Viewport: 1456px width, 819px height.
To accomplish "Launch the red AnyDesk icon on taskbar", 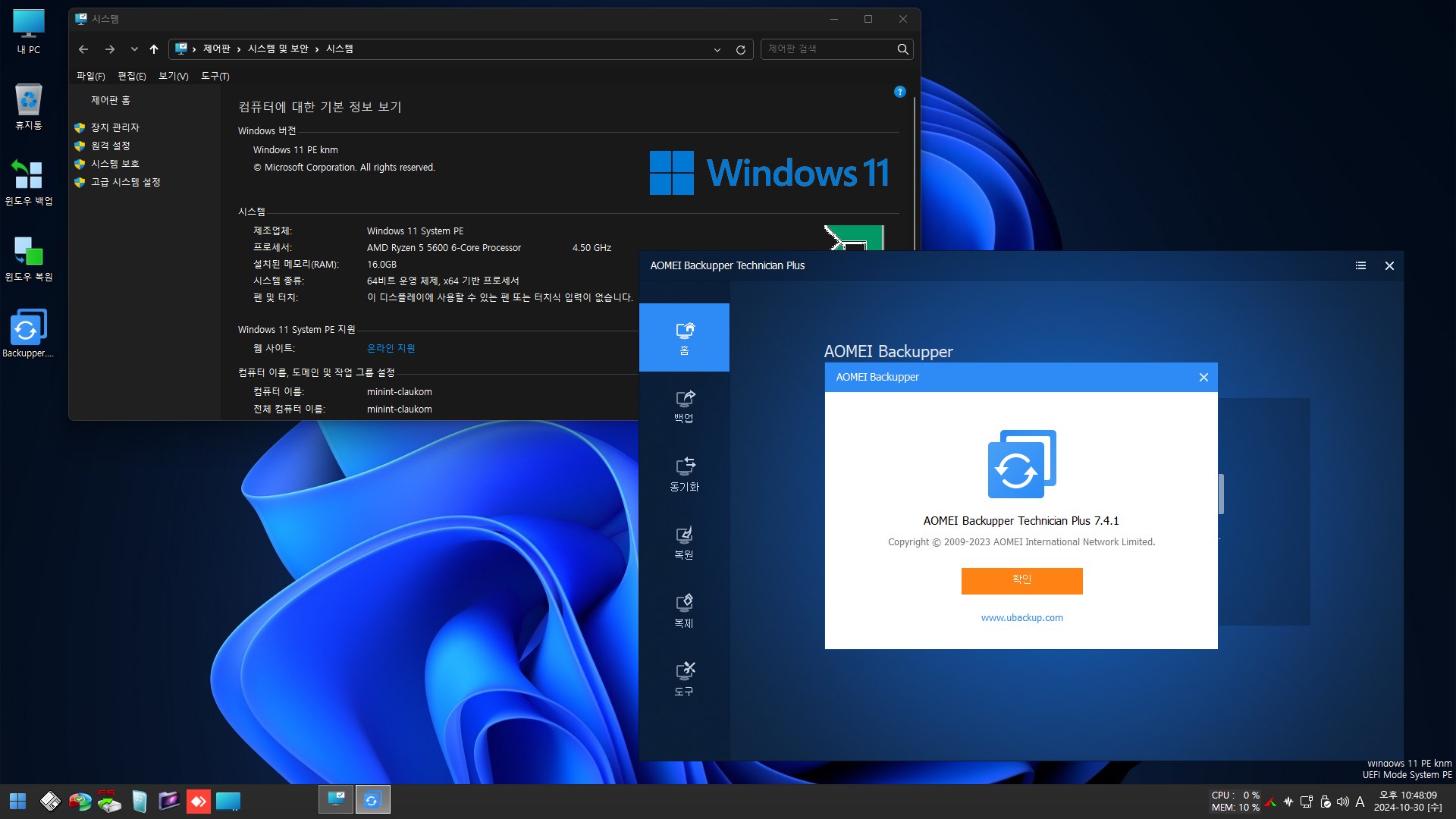I will [198, 801].
